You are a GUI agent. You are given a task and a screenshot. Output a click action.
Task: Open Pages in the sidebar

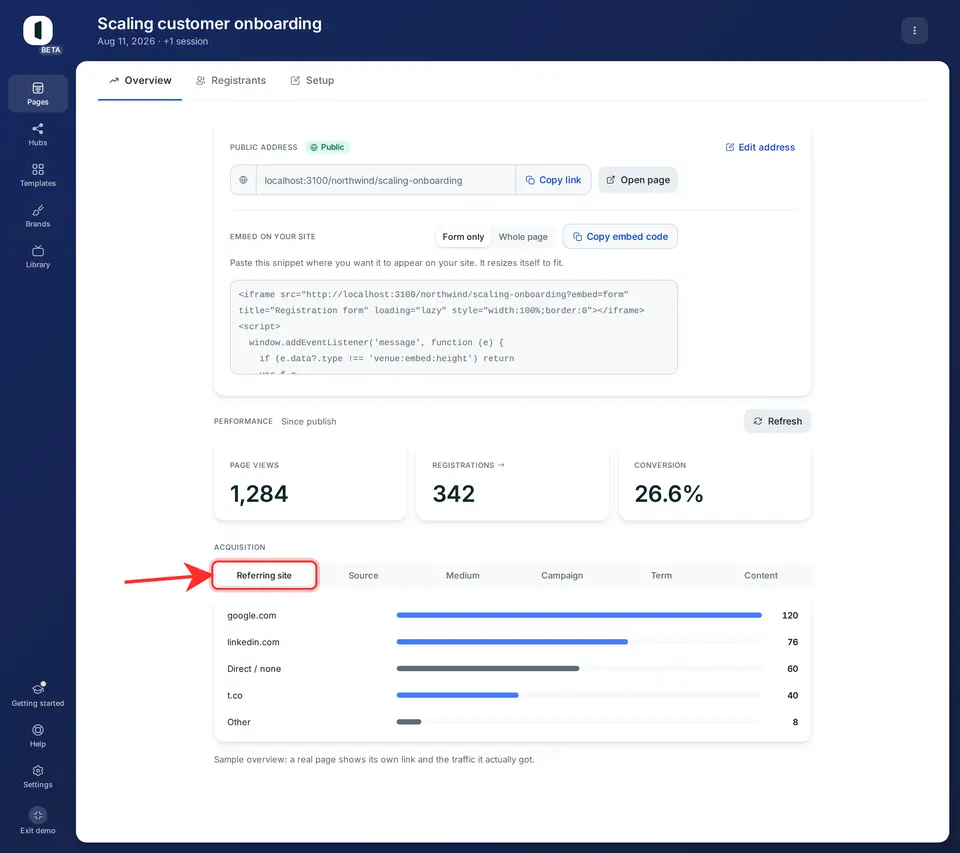38,94
